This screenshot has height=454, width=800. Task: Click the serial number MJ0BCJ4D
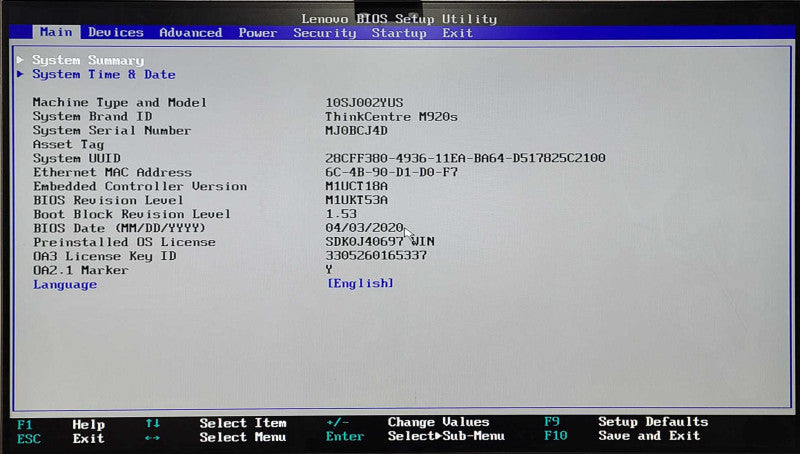[x=356, y=131]
